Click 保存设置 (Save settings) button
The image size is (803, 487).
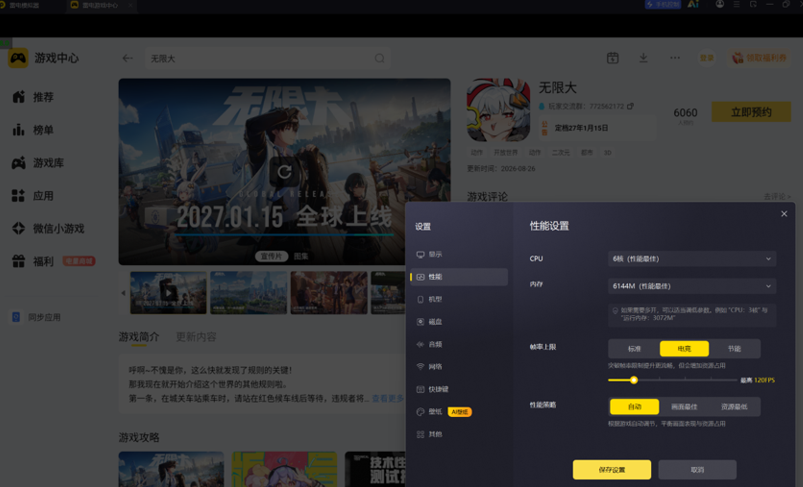pyautogui.click(x=612, y=470)
